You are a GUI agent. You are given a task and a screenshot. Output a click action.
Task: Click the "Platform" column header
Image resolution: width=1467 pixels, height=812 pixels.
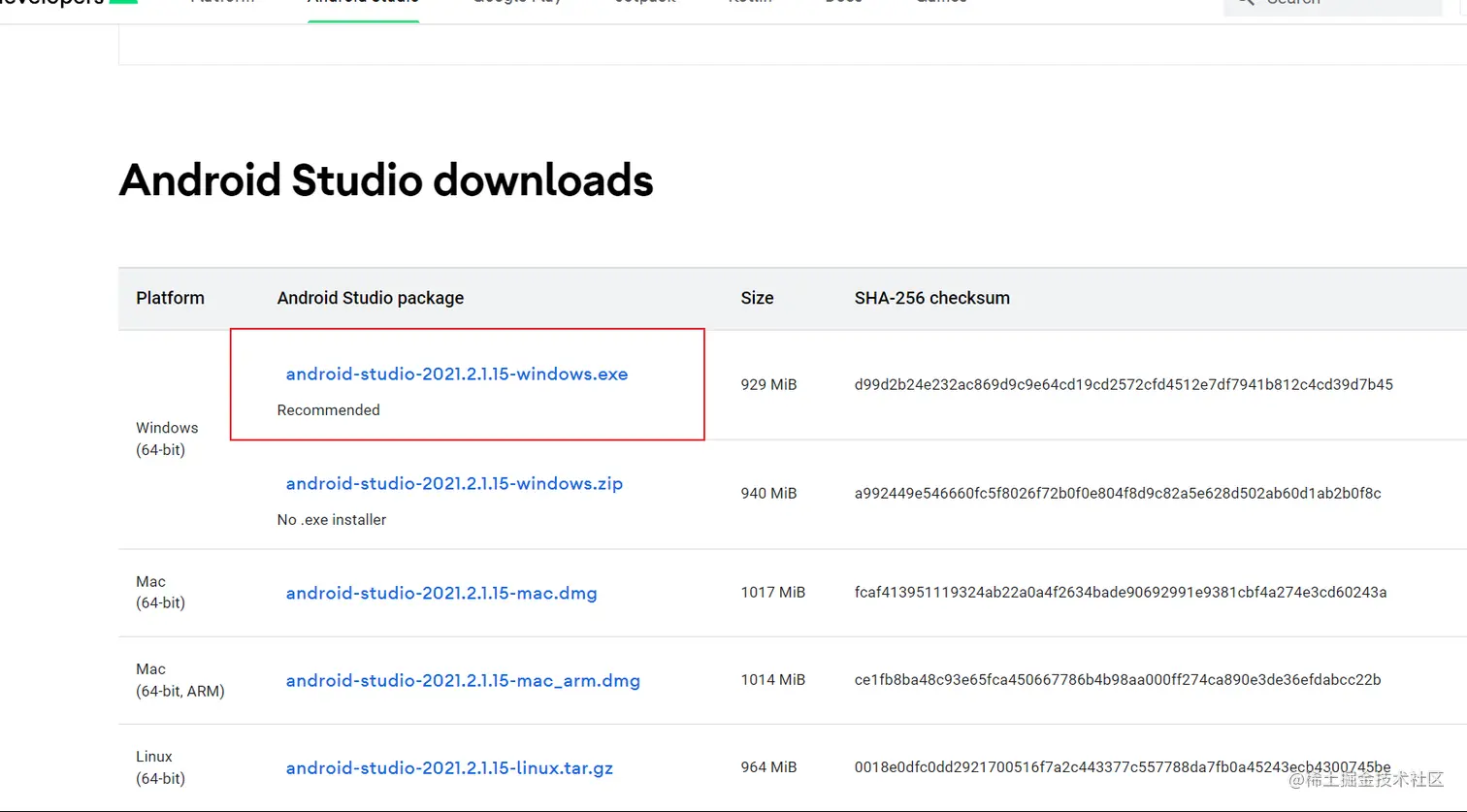[x=171, y=298]
